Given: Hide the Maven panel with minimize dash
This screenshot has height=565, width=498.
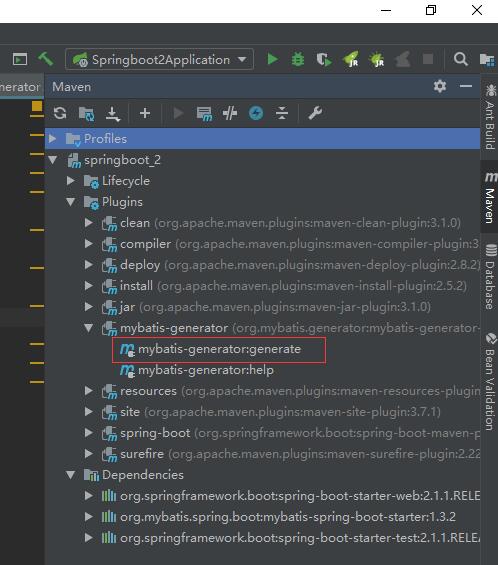Looking at the screenshot, I should point(466,86).
